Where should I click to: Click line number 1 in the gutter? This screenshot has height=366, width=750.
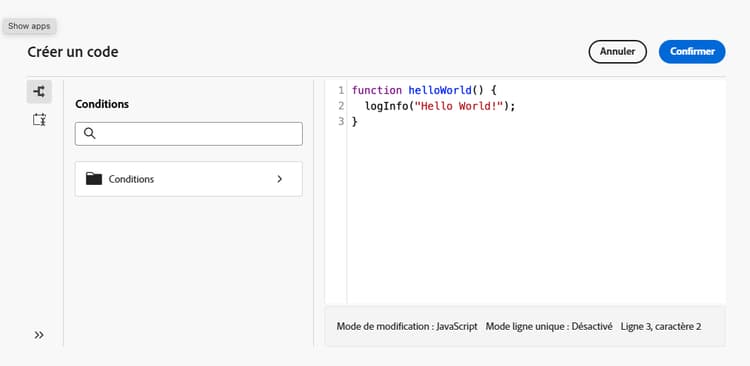tap(341, 90)
